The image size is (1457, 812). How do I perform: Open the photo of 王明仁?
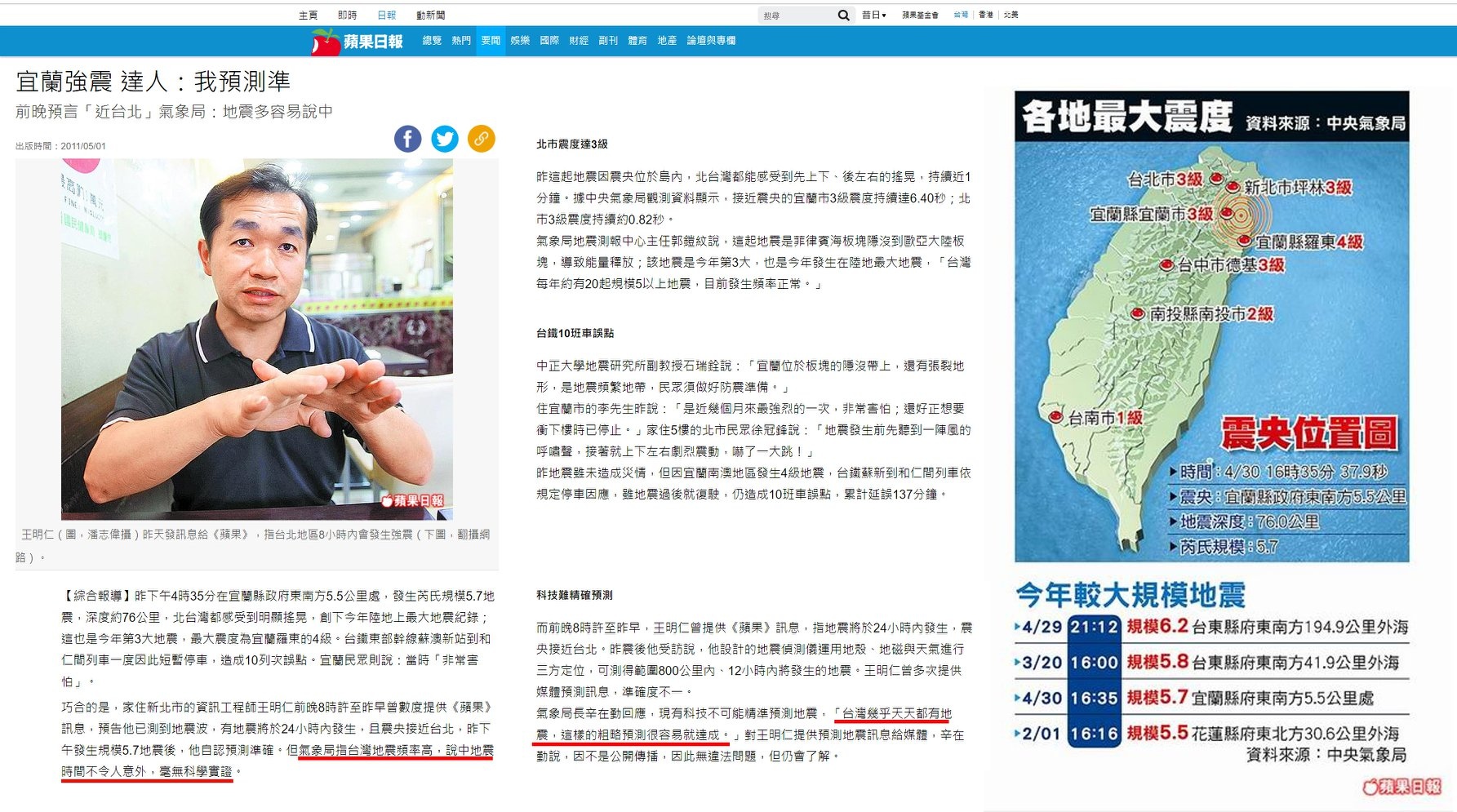[257, 339]
